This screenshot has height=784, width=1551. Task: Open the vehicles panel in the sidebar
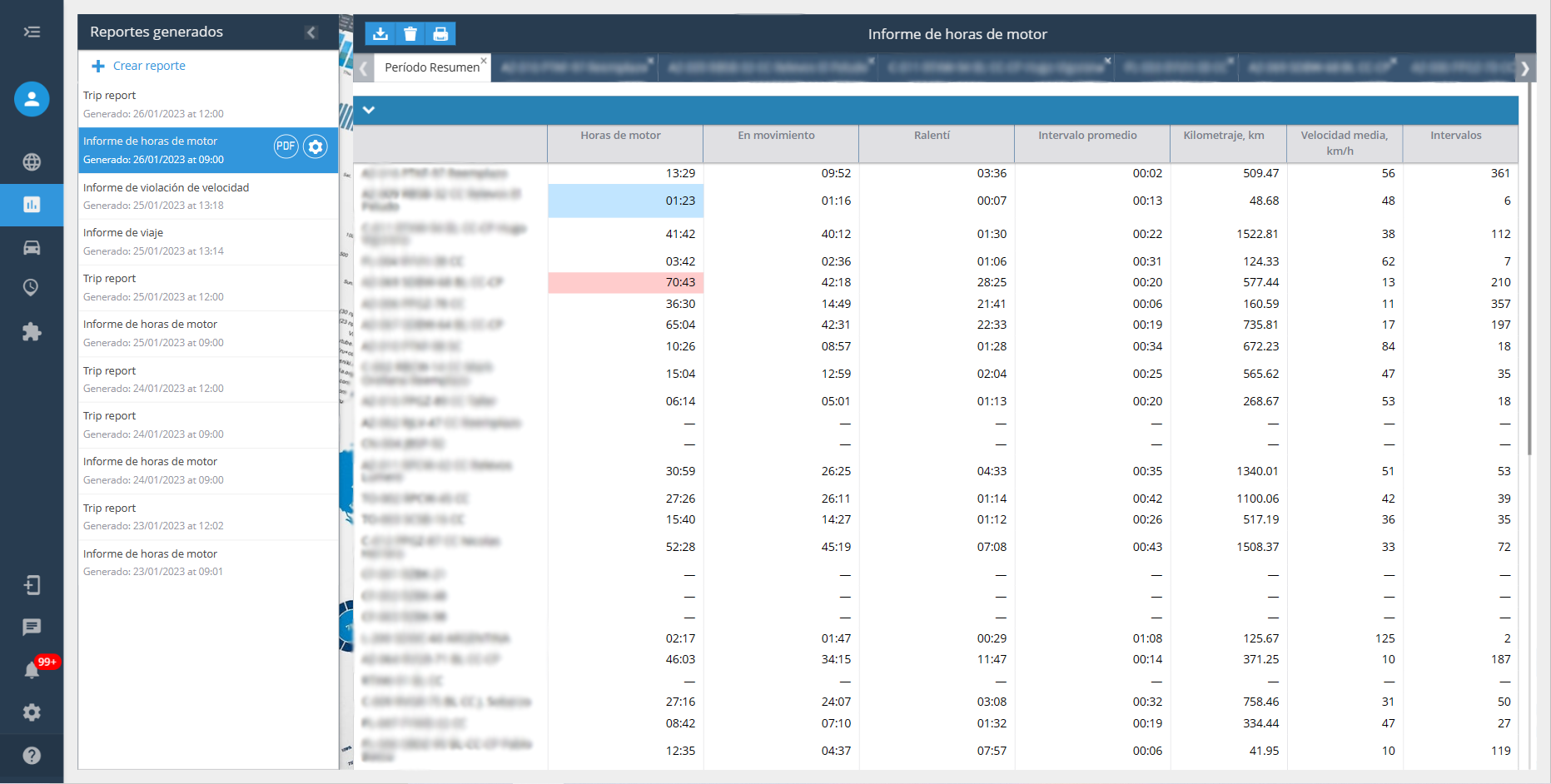31,247
